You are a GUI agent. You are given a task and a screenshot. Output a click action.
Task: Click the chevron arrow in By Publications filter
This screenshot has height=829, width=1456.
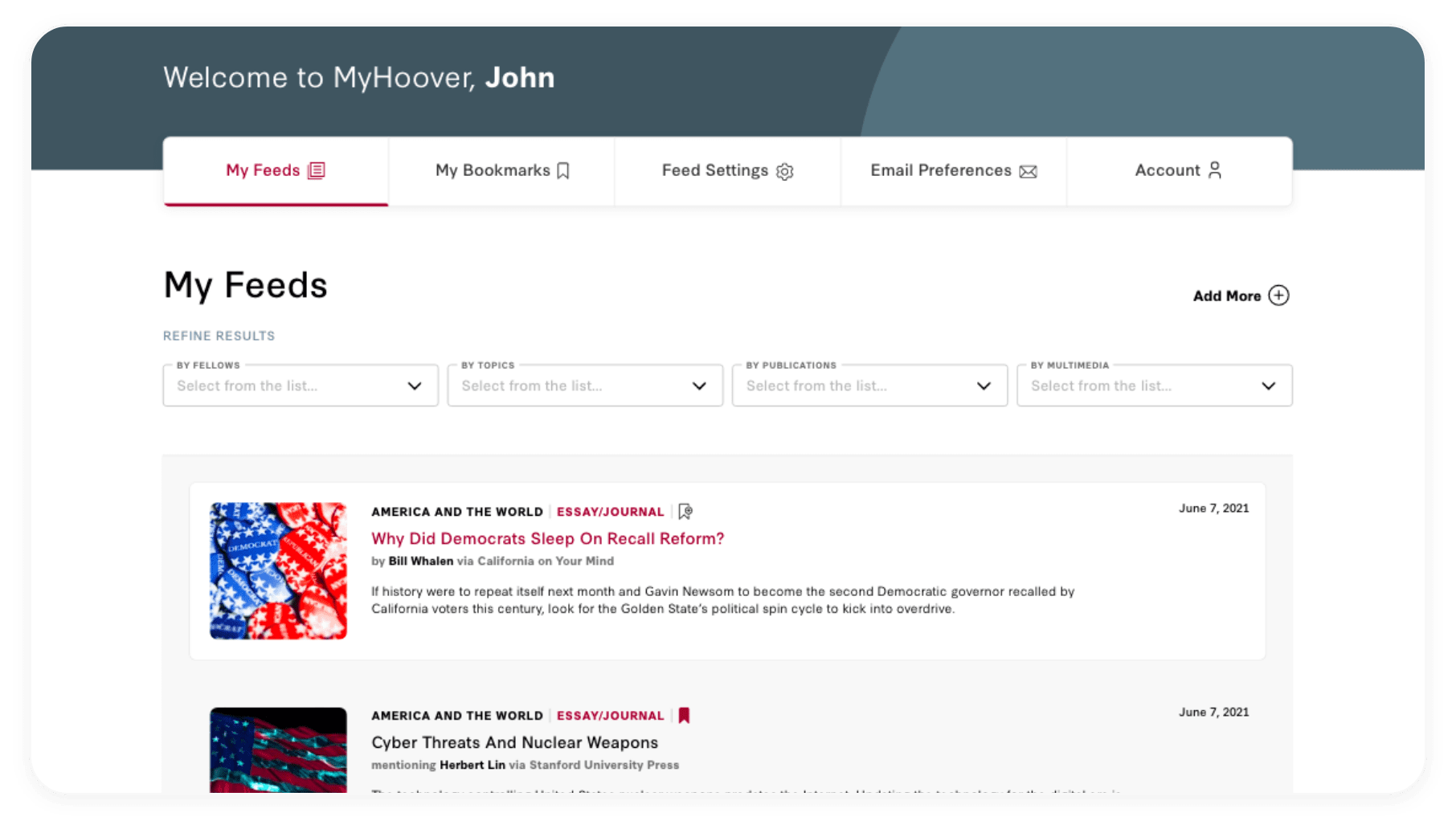click(984, 386)
